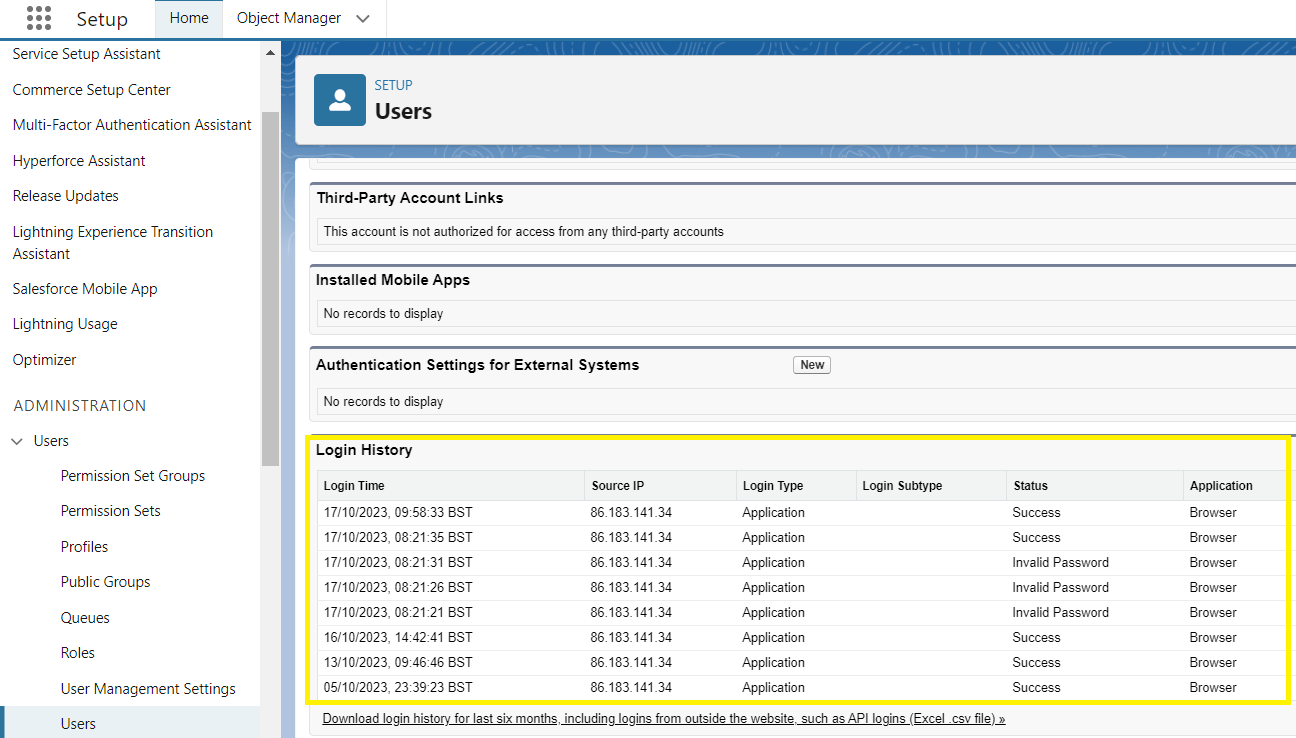Click login time 16/10/2023, 14:42:41 BST

coord(398,638)
